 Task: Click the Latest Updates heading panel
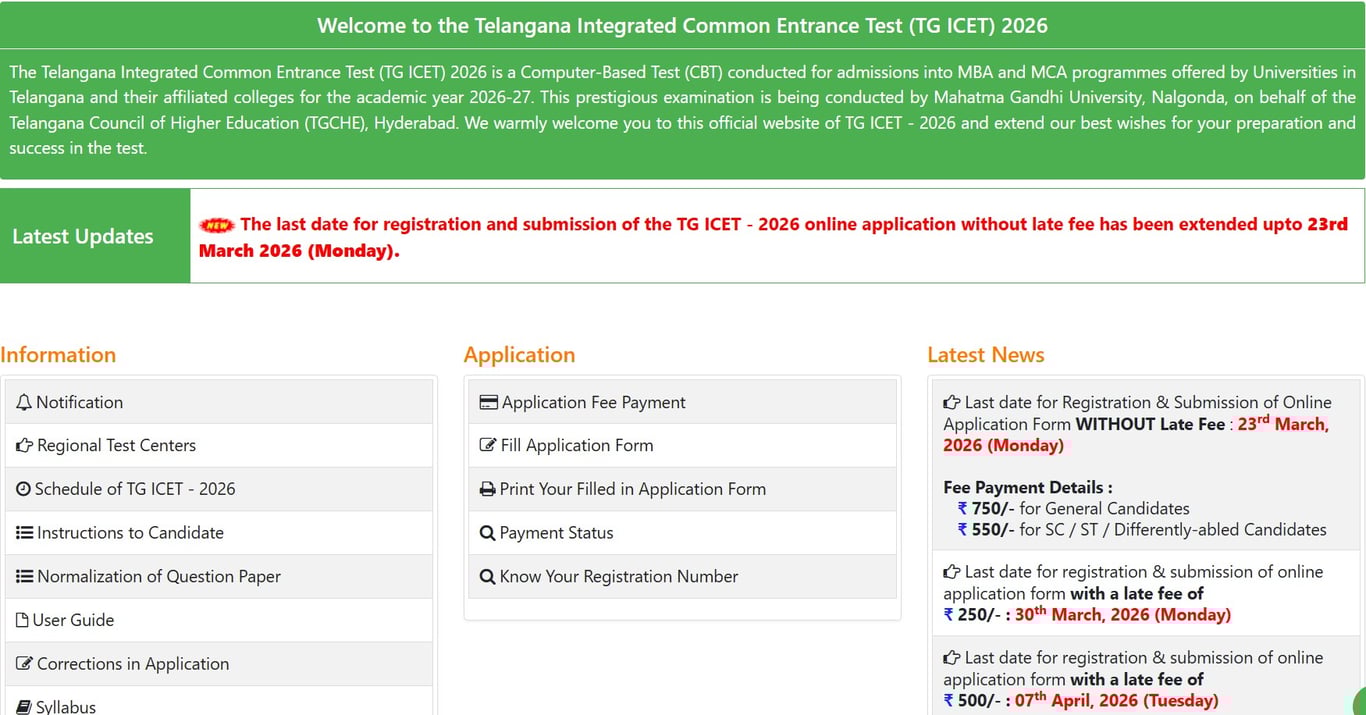[x=83, y=236]
